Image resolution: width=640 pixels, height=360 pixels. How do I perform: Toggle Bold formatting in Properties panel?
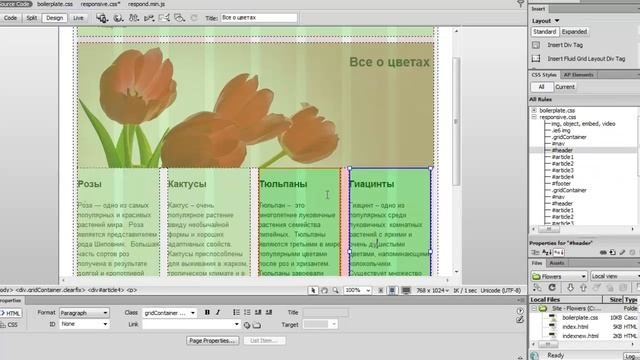click(x=207, y=312)
